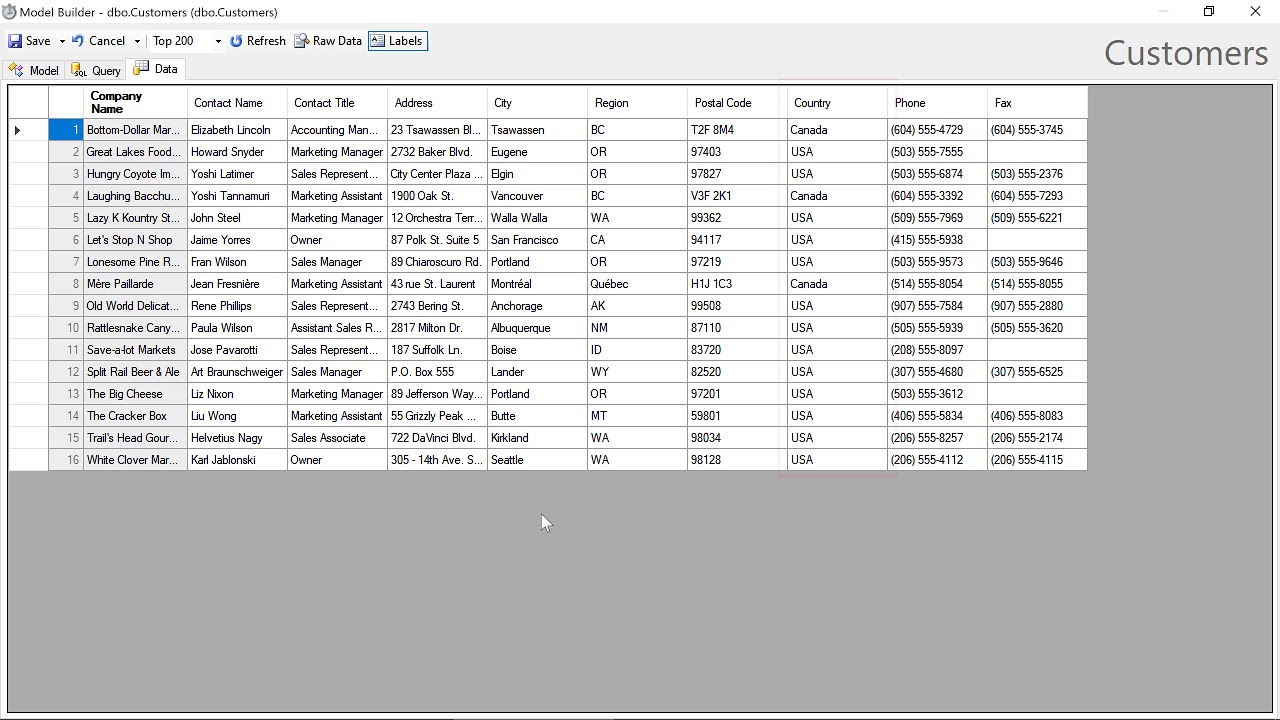Sort by Company Name column header

click(x=136, y=102)
